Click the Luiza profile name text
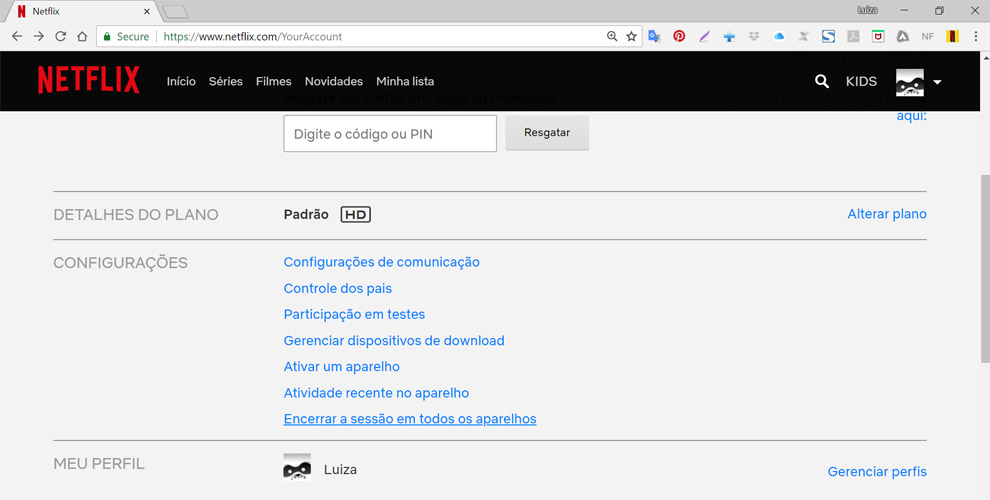The image size is (990, 500). [x=340, y=470]
